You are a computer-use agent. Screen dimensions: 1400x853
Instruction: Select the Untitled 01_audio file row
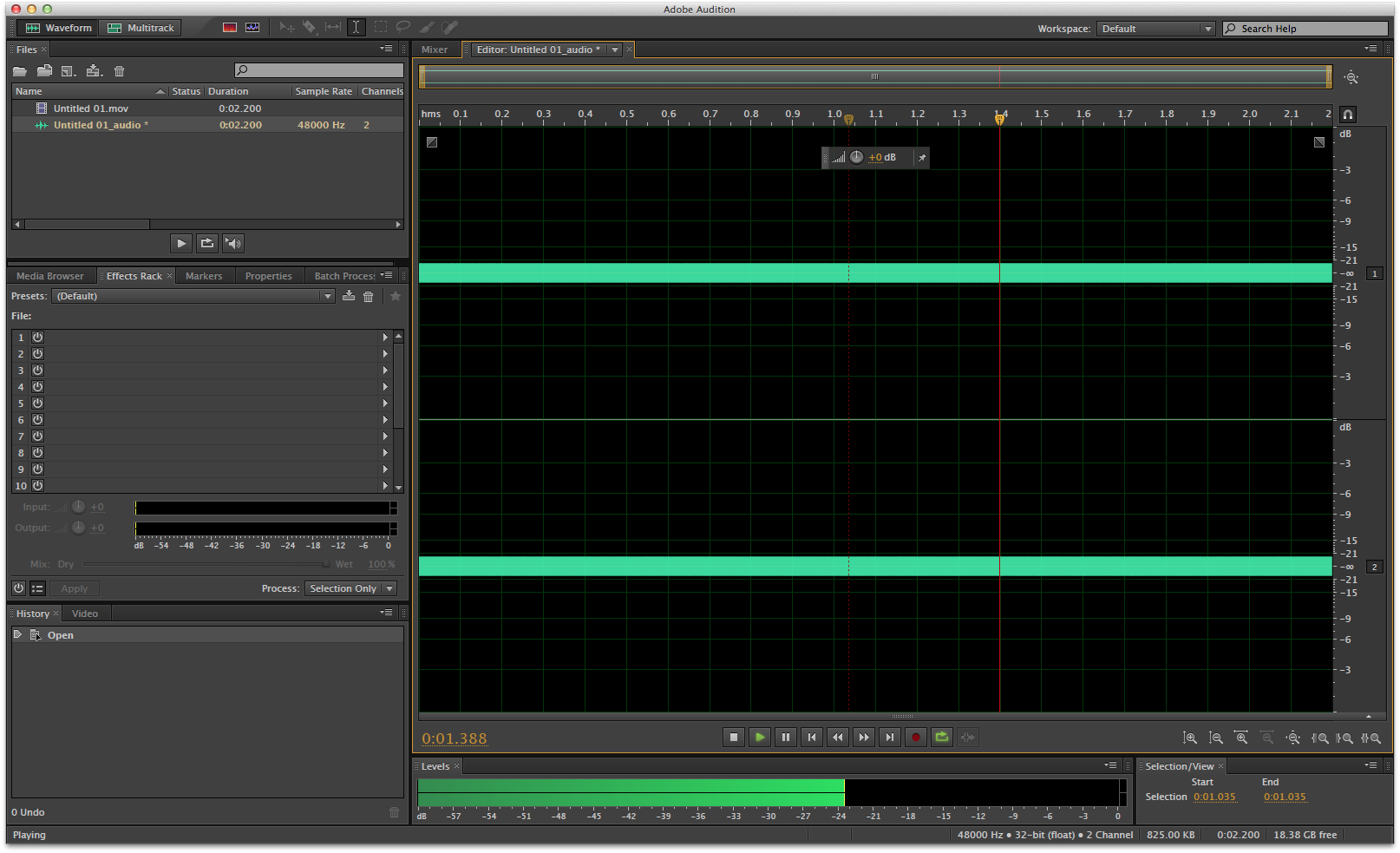(207, 125)
